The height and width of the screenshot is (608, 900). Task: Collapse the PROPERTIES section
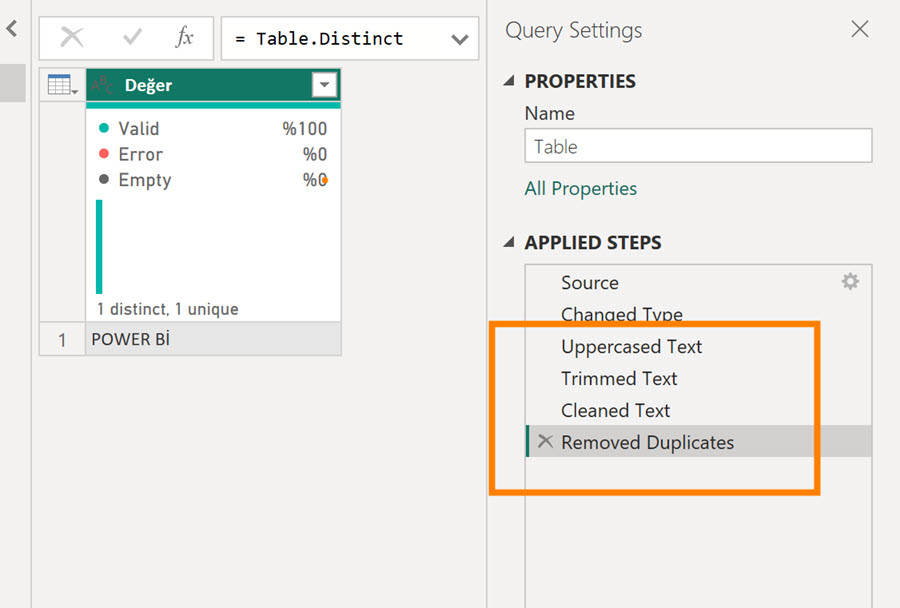click(x=510, y=81)
